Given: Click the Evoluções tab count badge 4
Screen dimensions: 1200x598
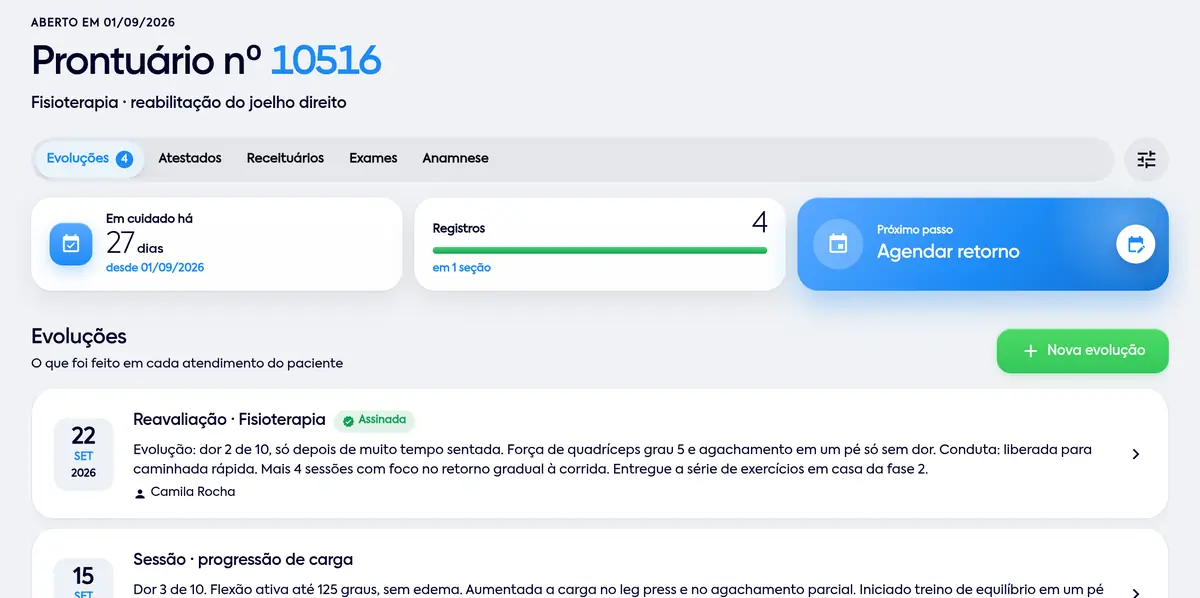Looking at the screenshot, I should (124, 159).
